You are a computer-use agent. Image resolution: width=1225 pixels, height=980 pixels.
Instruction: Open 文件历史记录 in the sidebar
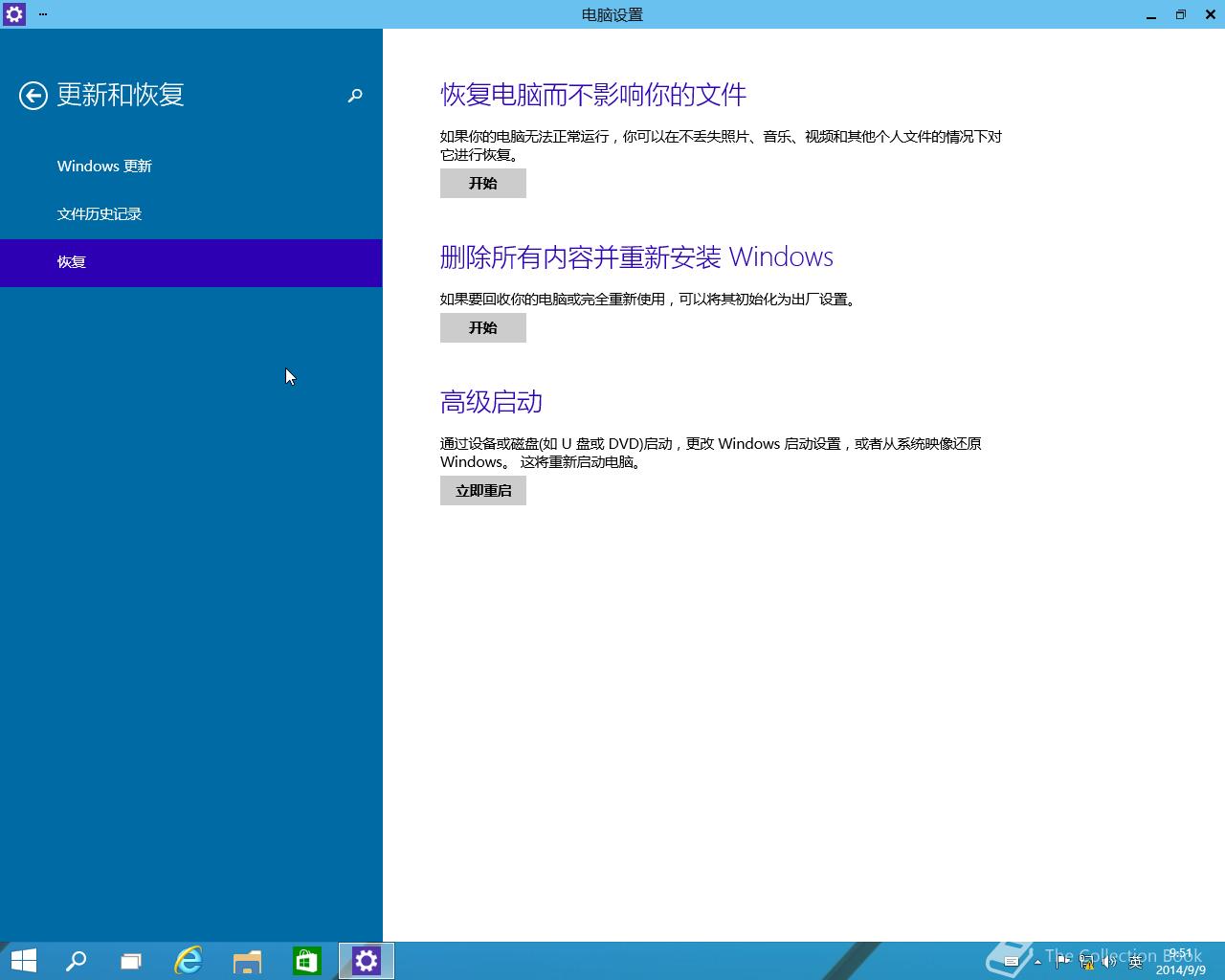tap(191, 214)
